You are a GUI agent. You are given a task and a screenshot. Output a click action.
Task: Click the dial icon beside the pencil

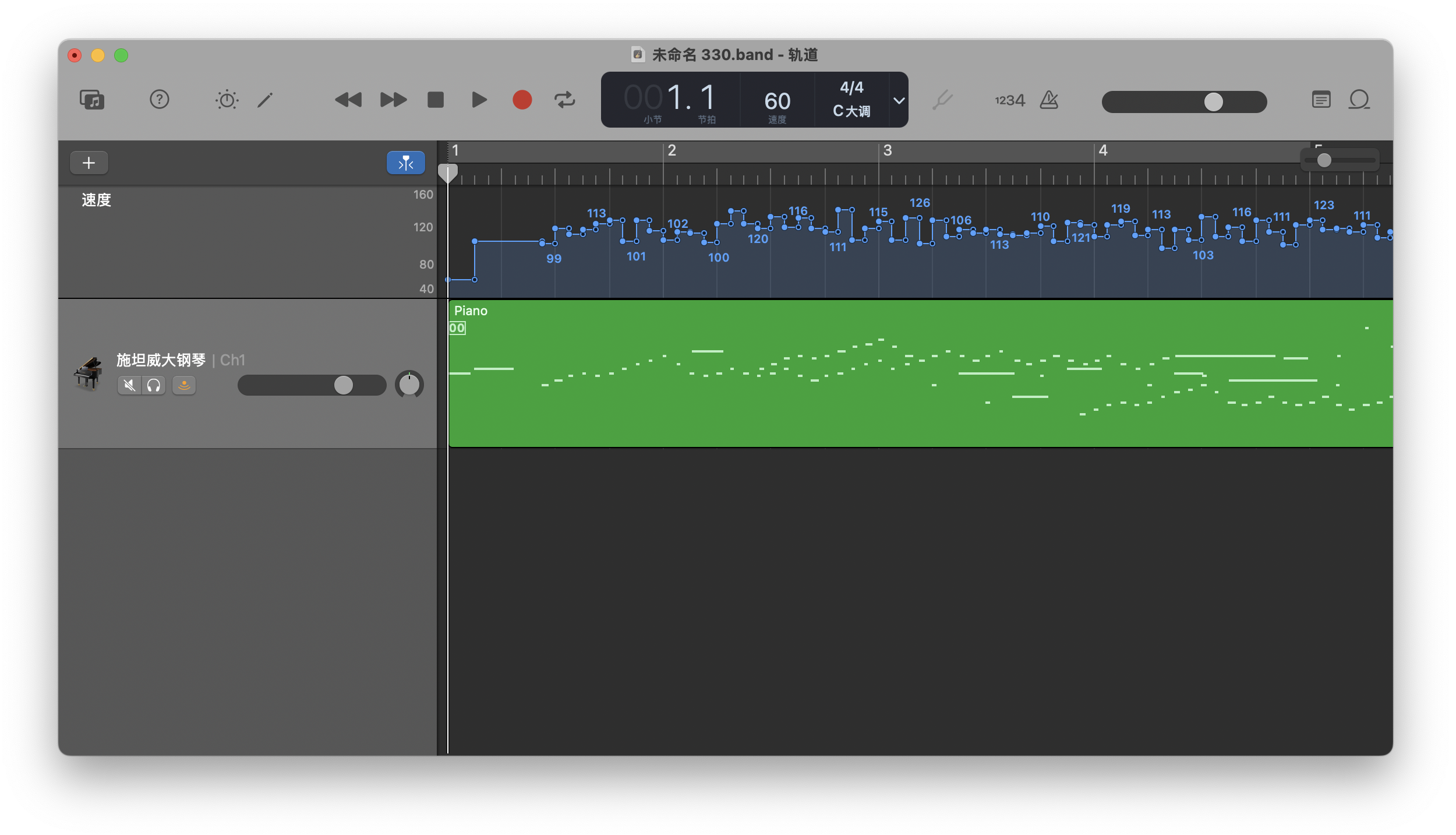(x=226, y=99)
